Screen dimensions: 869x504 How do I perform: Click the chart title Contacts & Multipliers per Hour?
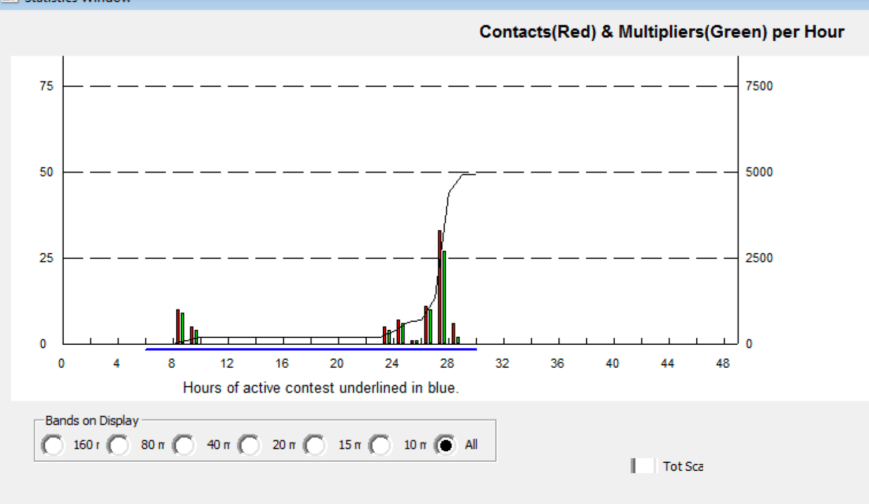(661, 32)
